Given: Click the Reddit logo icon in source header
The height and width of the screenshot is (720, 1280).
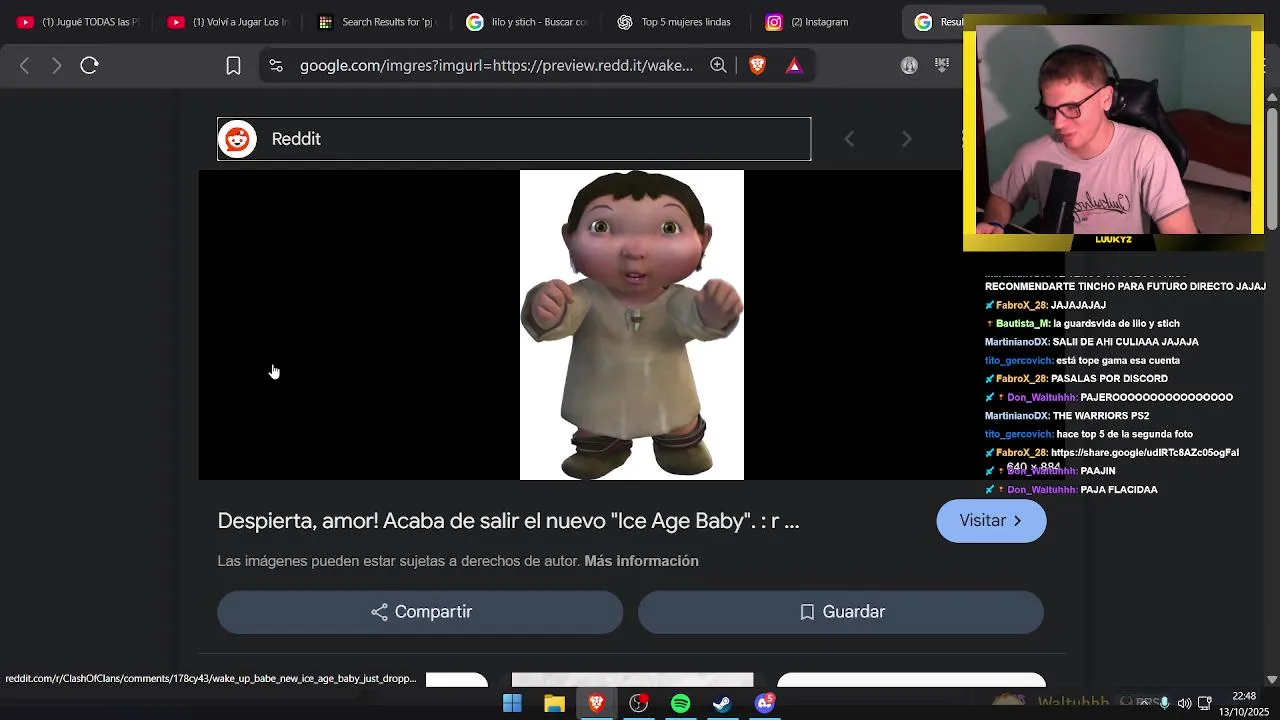Looking at the screenshot, I should tap(237, 139).
